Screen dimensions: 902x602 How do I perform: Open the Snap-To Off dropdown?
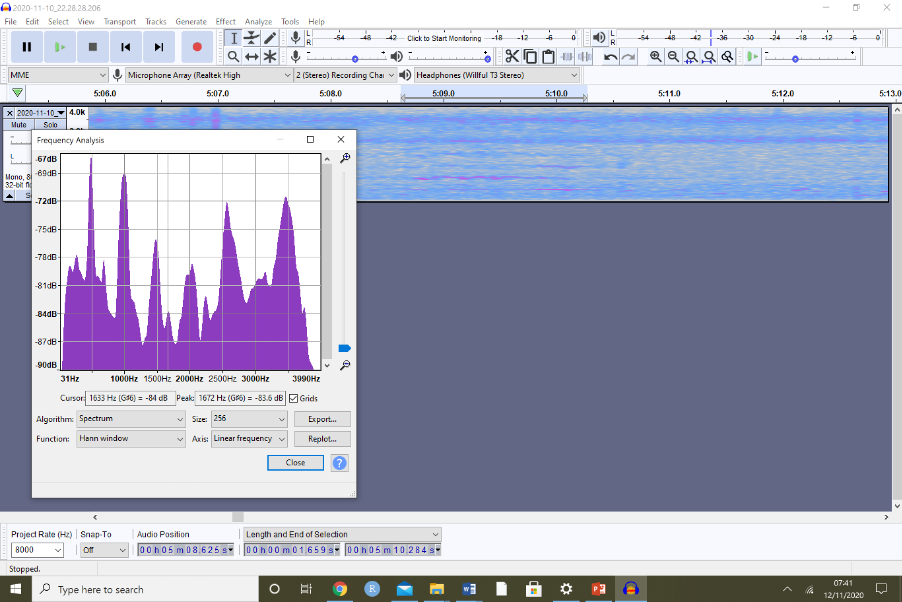click(104, 550)
